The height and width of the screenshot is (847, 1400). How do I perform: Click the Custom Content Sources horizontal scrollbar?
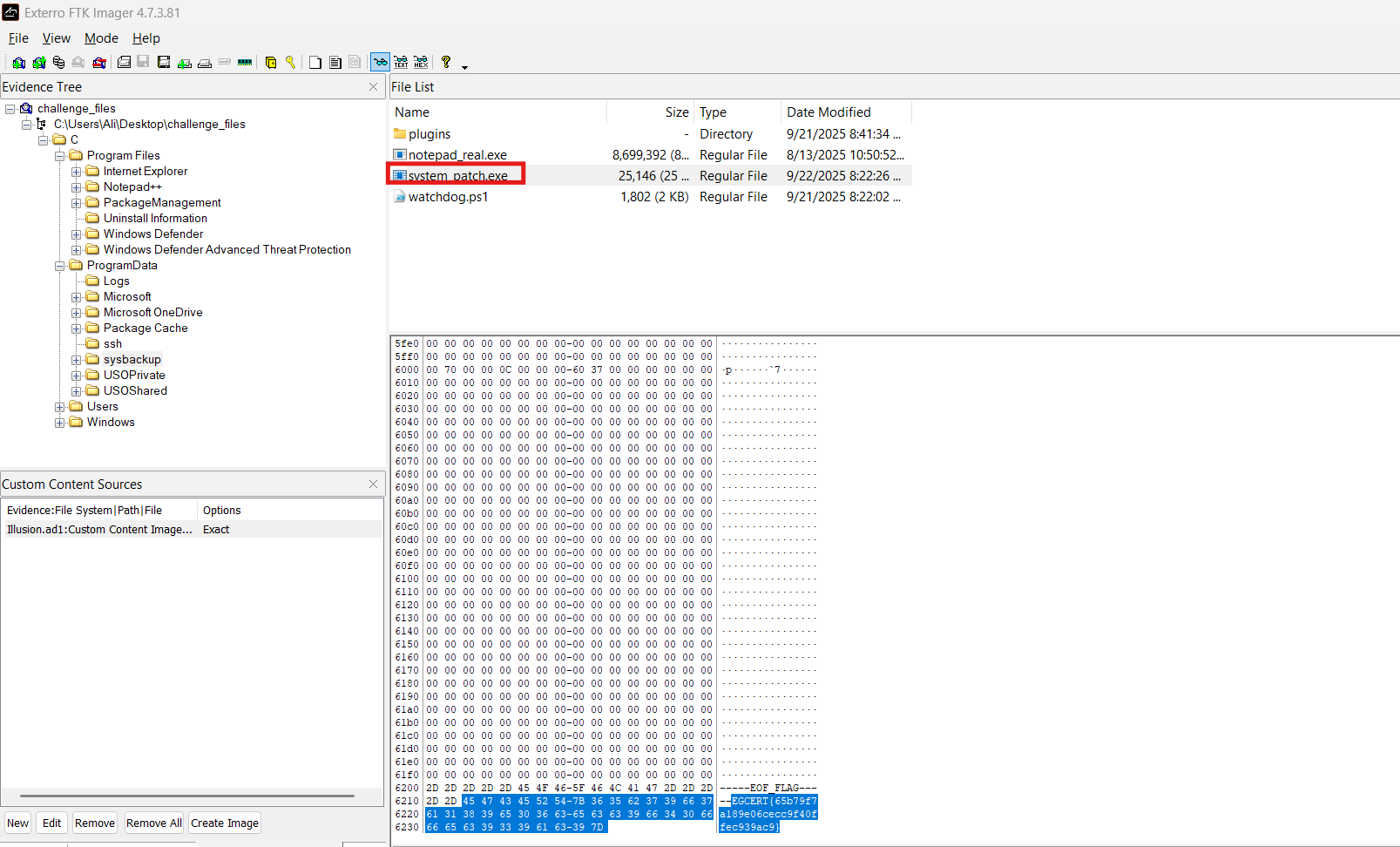[x=186, y=796]
